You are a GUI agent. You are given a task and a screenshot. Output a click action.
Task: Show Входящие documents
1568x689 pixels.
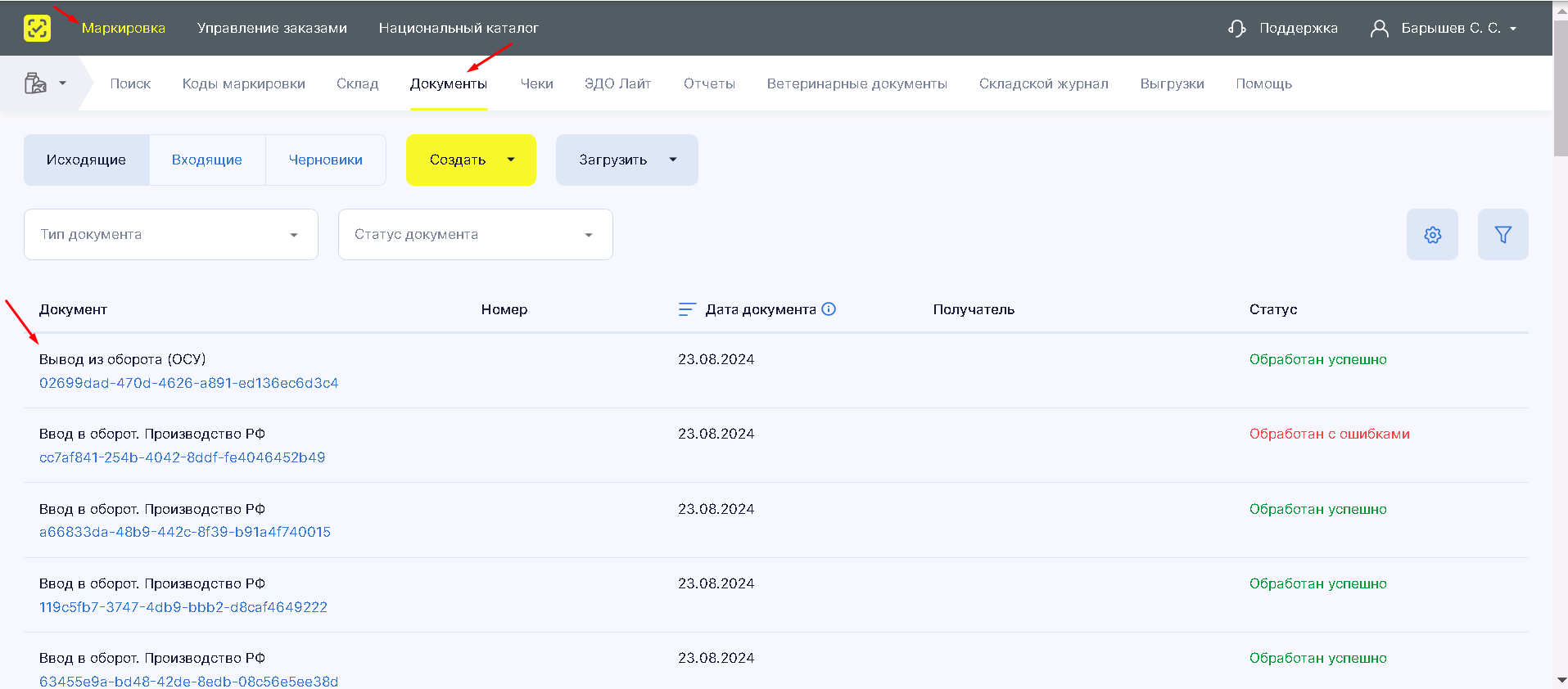pos(207,160)
